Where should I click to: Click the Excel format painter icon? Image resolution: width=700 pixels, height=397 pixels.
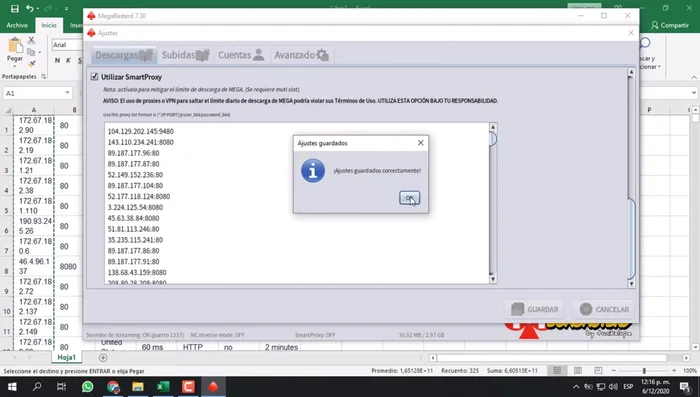click(31, 64)
